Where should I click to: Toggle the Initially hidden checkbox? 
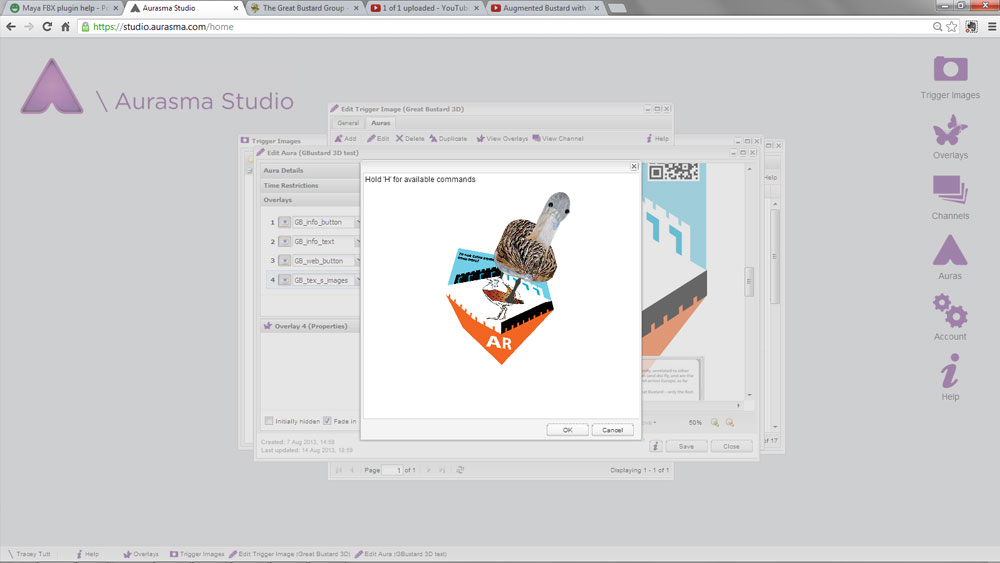click(x=269, y=421)
